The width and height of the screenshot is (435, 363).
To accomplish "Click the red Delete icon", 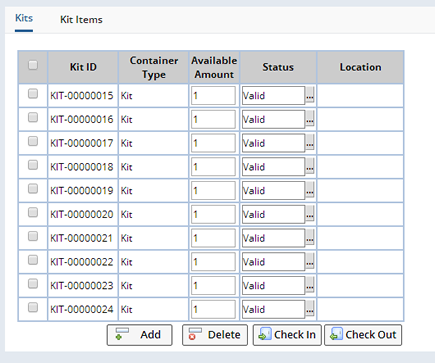I will click(195, 334).
